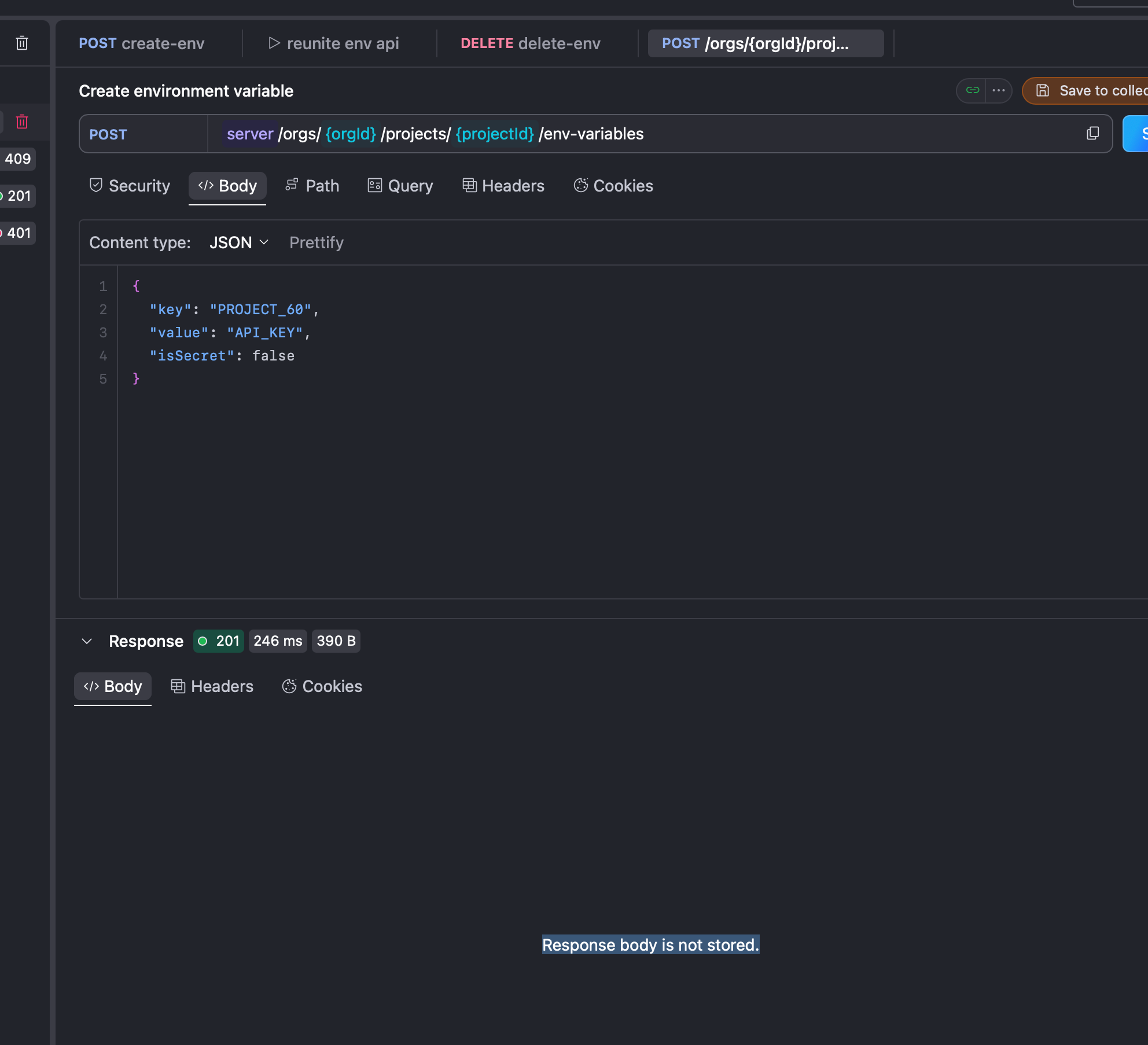Click the green link icon button

click(x=972, y=91)
